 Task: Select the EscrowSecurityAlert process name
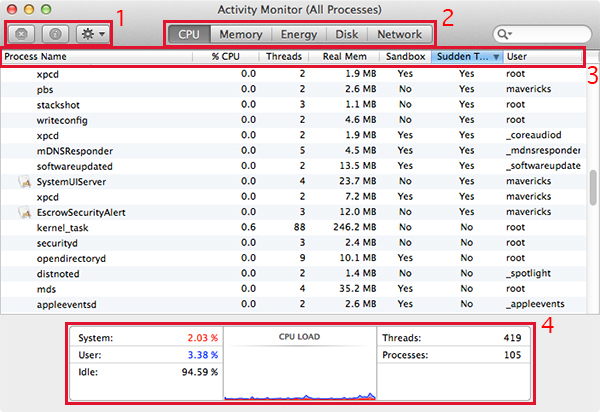[81, 212]
